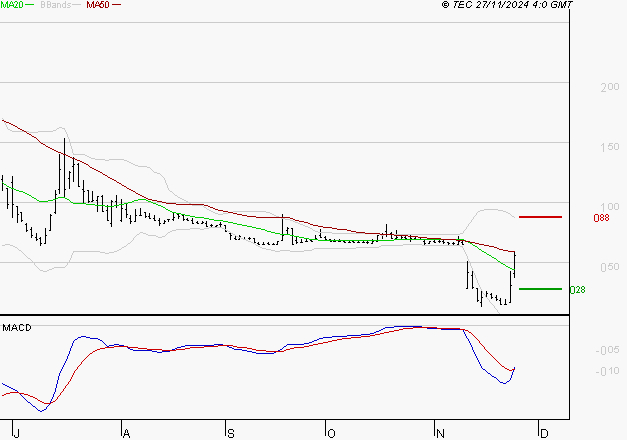Click the -010 MACD axis label
The image size is (627, 440).
point(607,371)
